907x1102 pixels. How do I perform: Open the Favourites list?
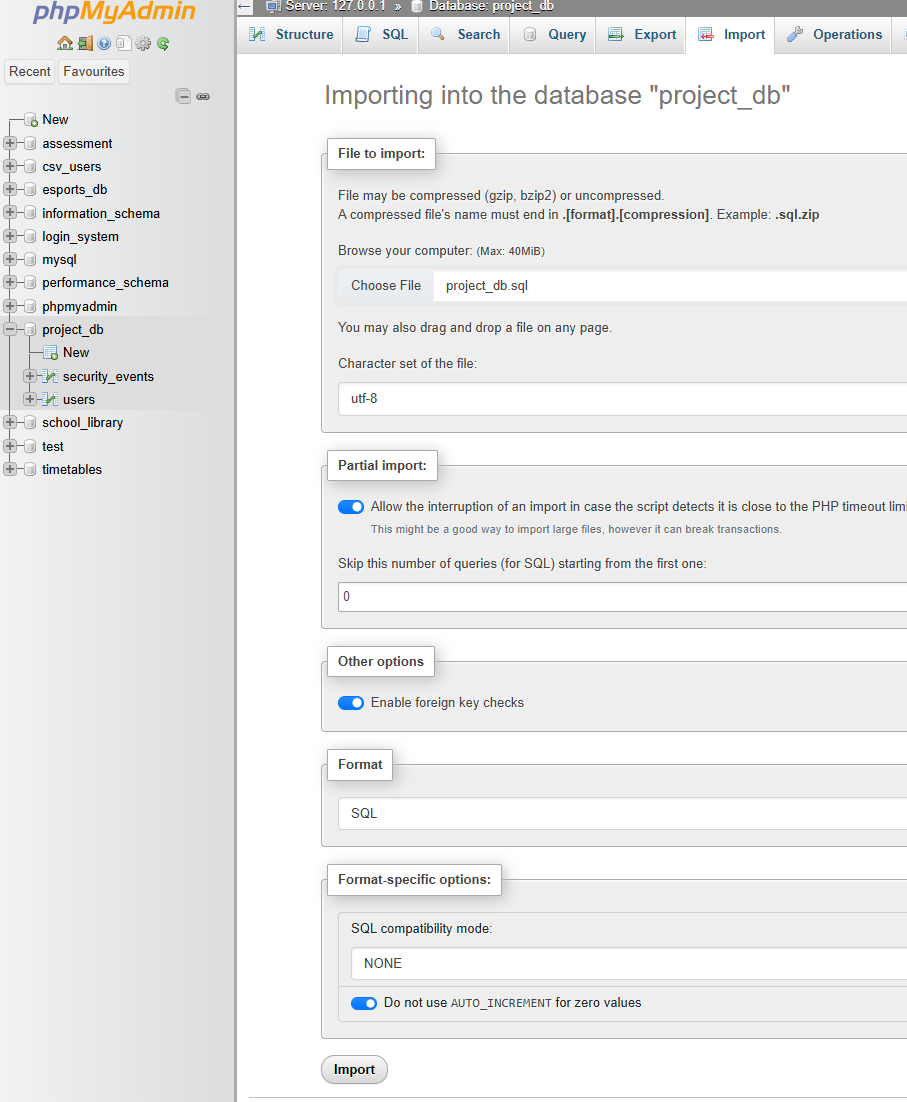point(93,72)
